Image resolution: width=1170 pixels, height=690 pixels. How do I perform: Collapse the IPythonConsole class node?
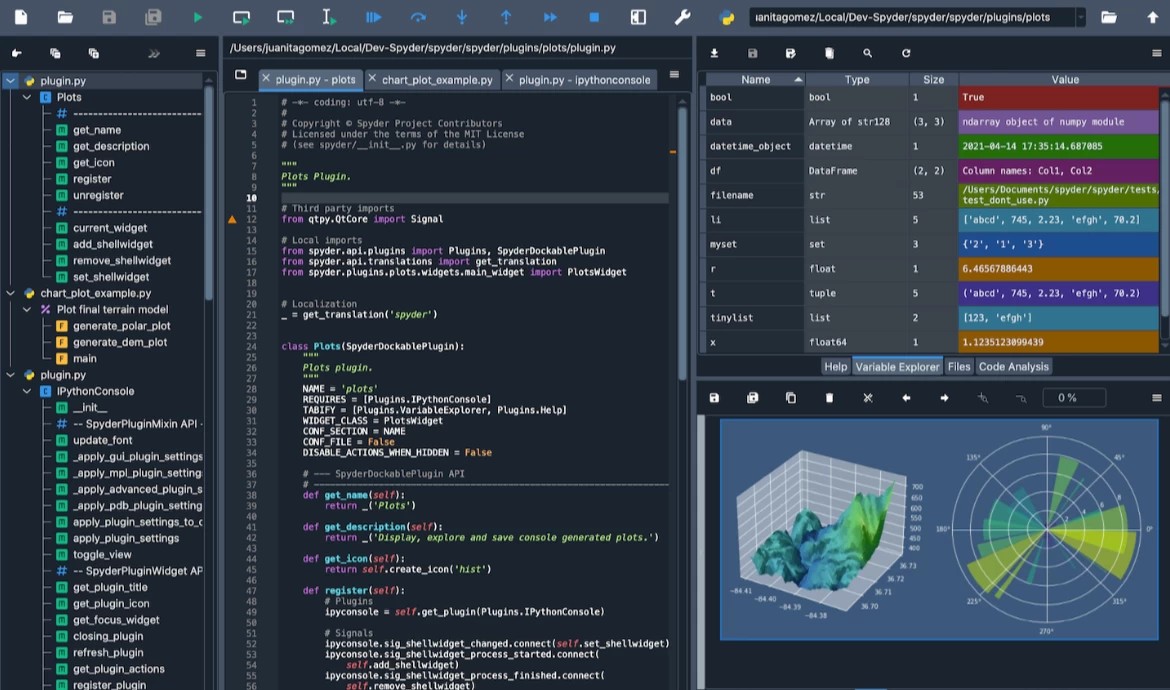(27, 392)
